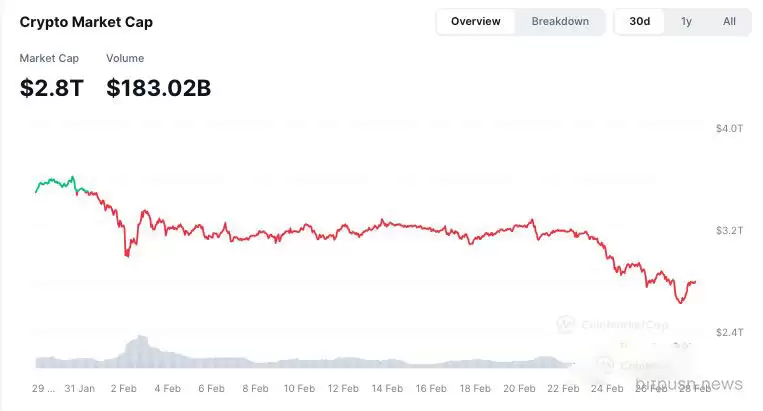Click the 2 Feb date marker

[x=124, y=388]
